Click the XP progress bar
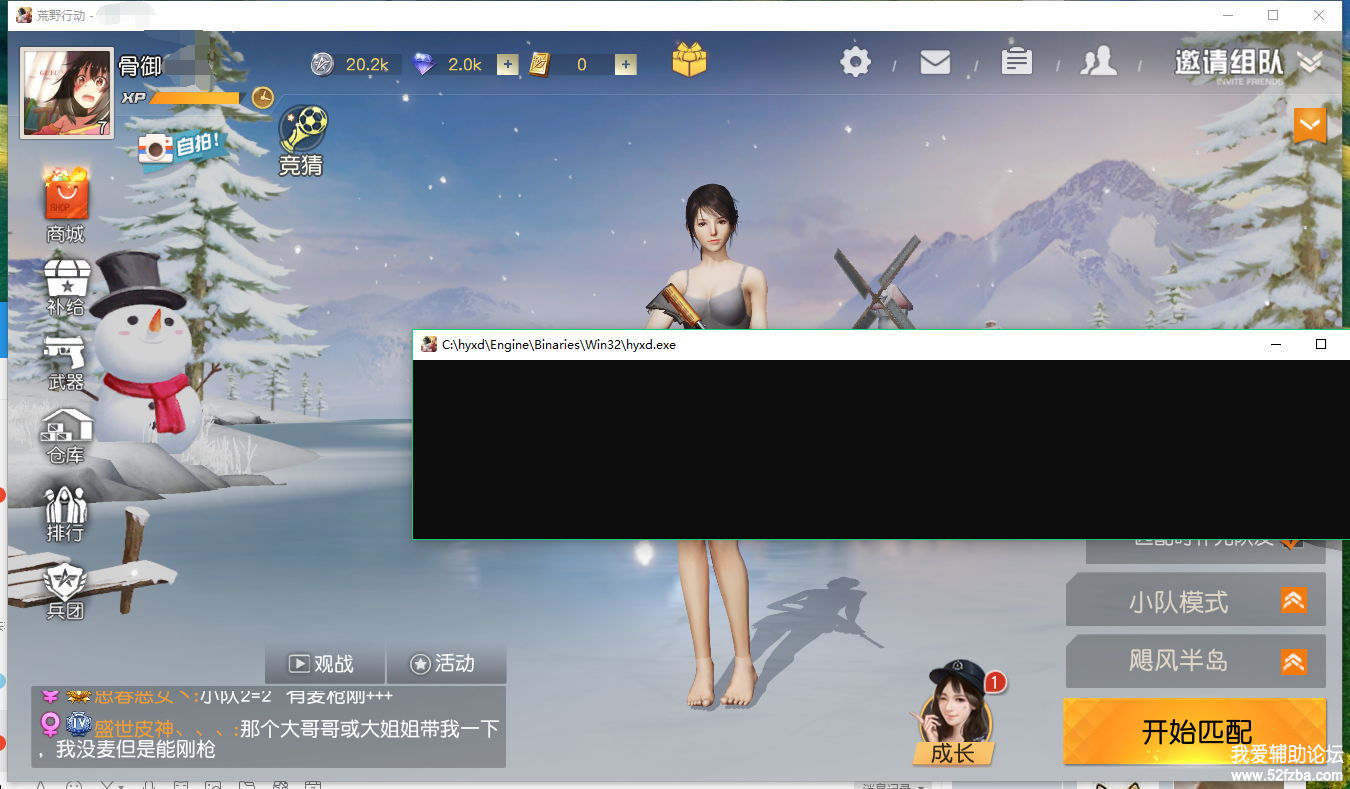 pos(195,98)
